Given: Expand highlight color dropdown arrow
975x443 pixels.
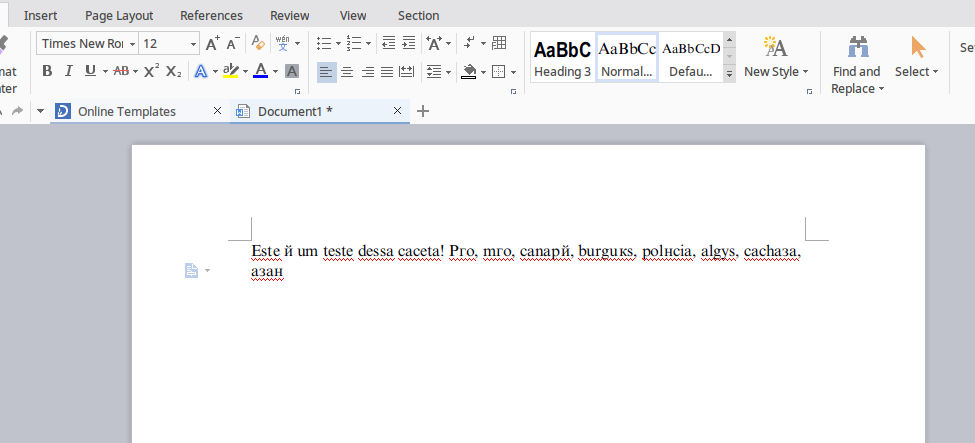Looking at the screenshot, I should (x=245, y=72).
